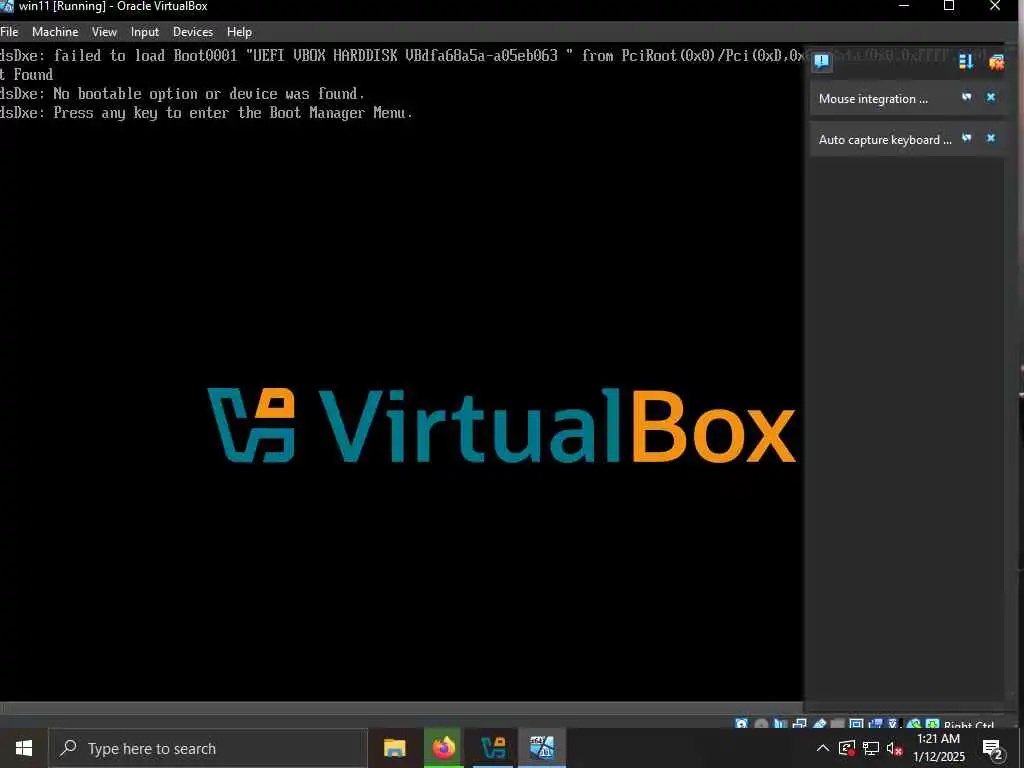Dismiss the Auto capture keyboard notification
The height and width of the screenshot is (768, 1024).
(x=991, y=138)
